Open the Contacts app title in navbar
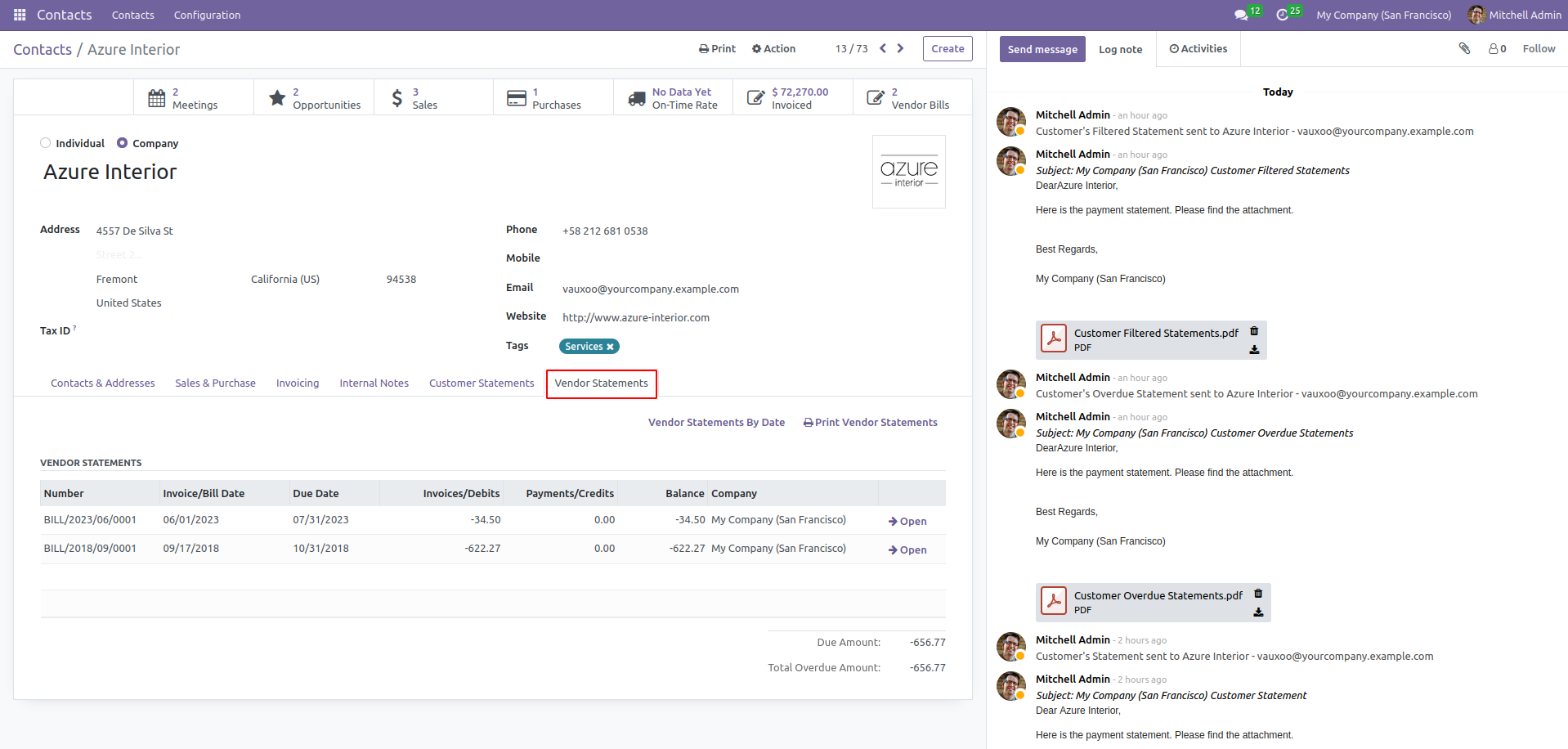1568x749 pixels. pos(64,15)
